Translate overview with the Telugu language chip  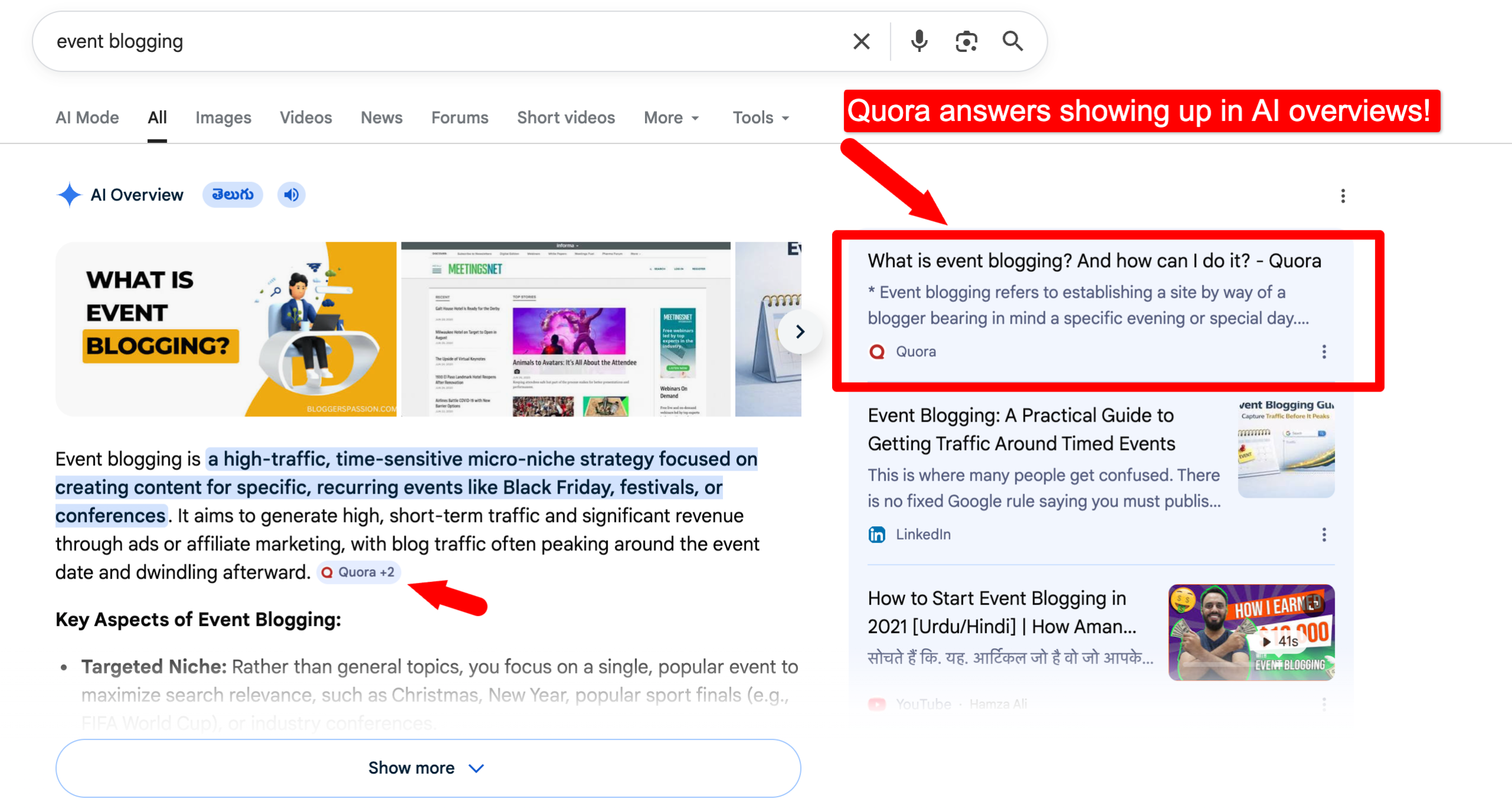[233, 195]
